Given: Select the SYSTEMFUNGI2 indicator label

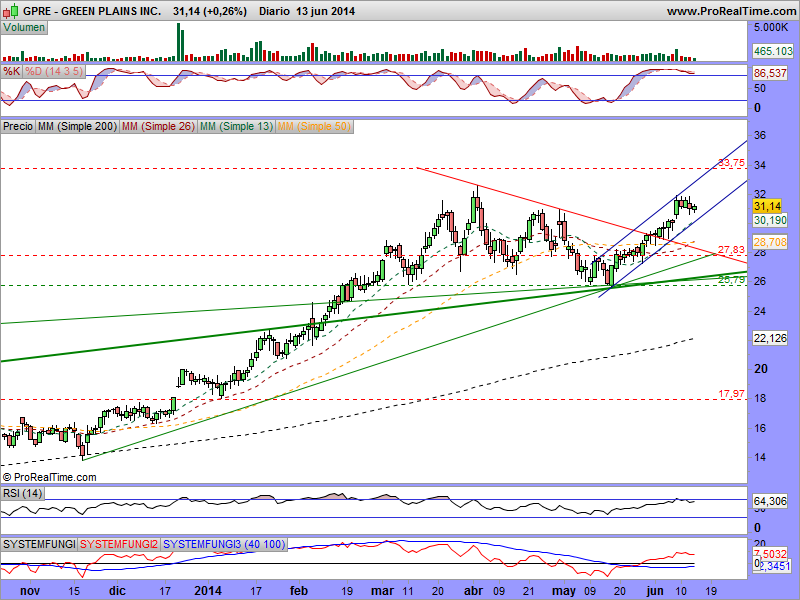Looking at the screenshot, I should click(119, 544).
